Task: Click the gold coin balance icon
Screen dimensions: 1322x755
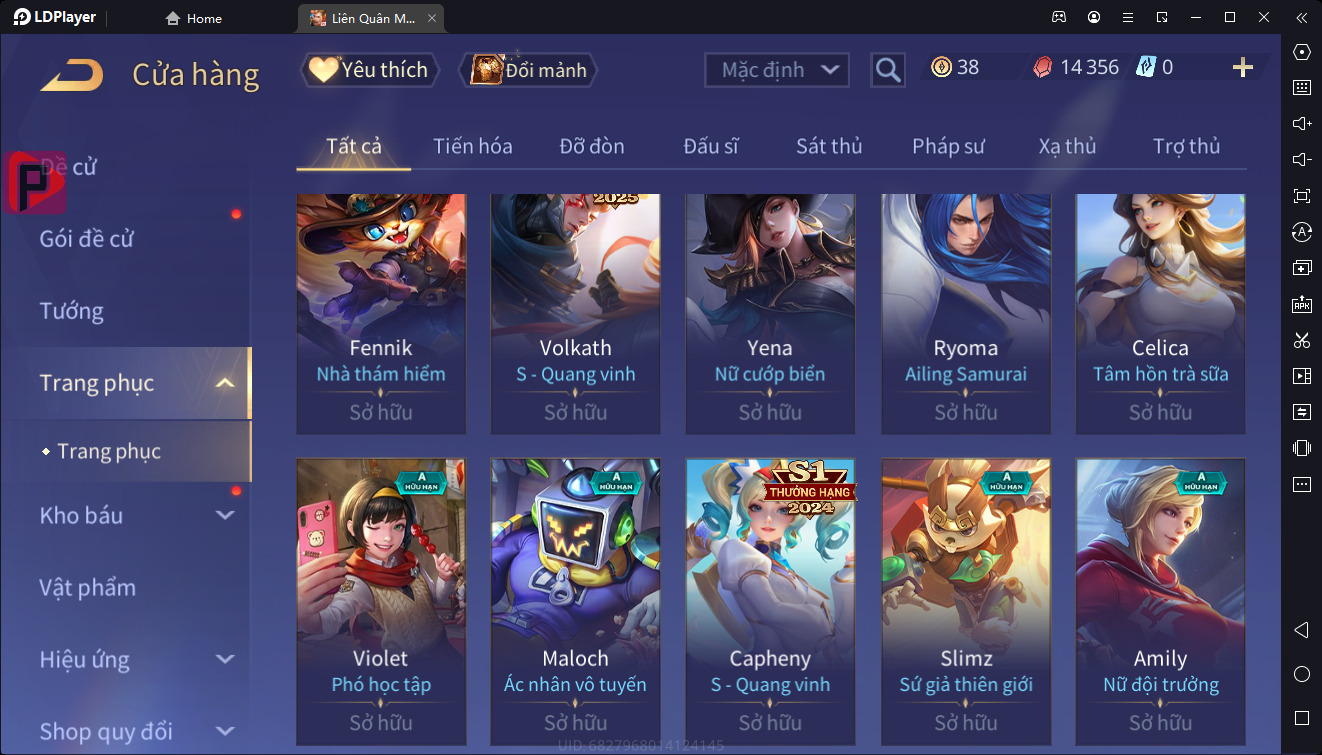Action: click(x=941, y=67)
